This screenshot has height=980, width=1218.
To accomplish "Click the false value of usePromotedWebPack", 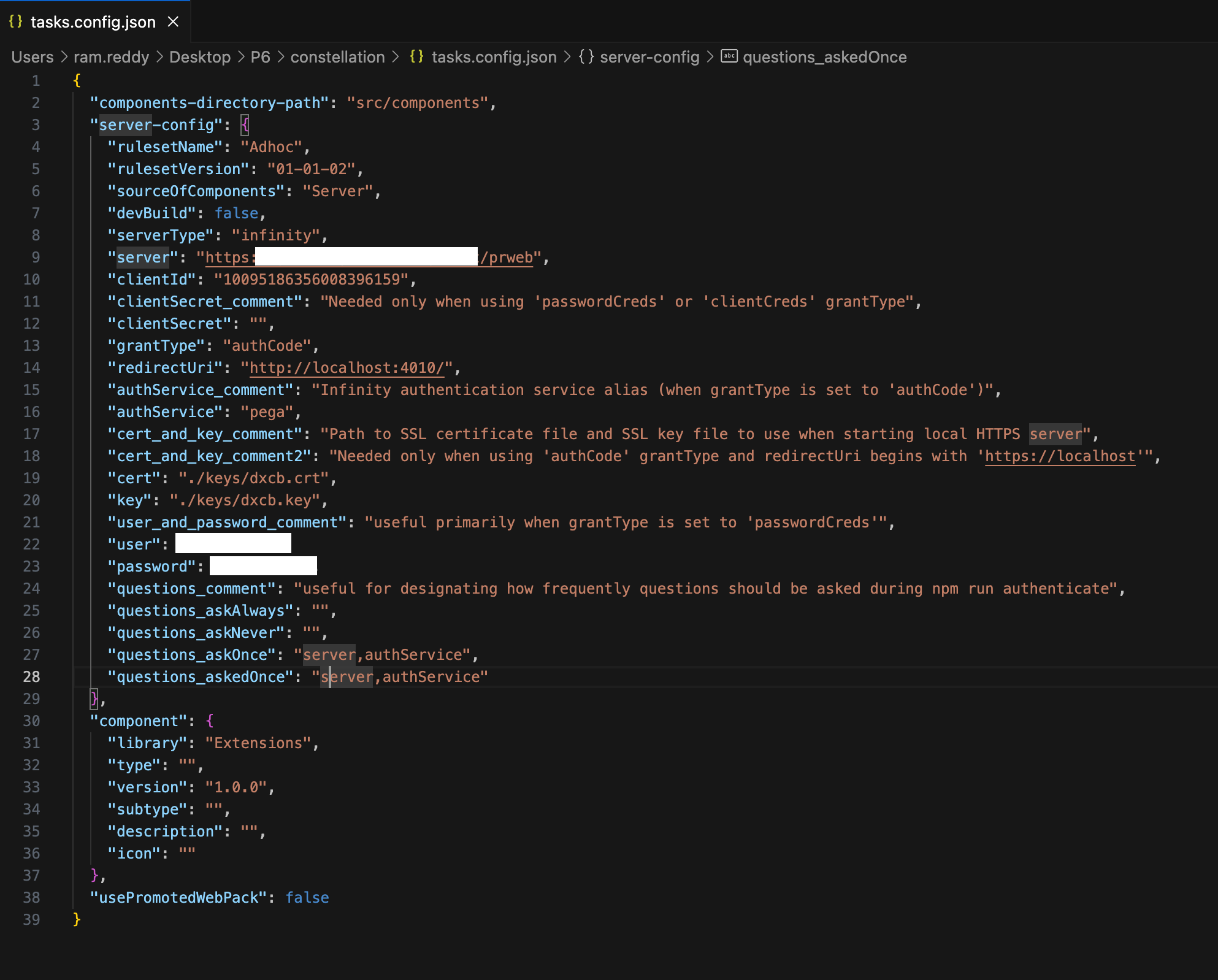I will (307, 897).
